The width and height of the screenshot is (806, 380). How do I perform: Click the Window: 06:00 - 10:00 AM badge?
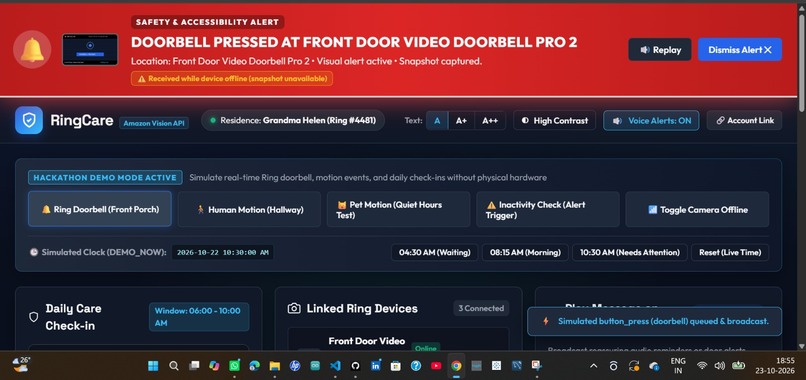[x=199, y=317]
